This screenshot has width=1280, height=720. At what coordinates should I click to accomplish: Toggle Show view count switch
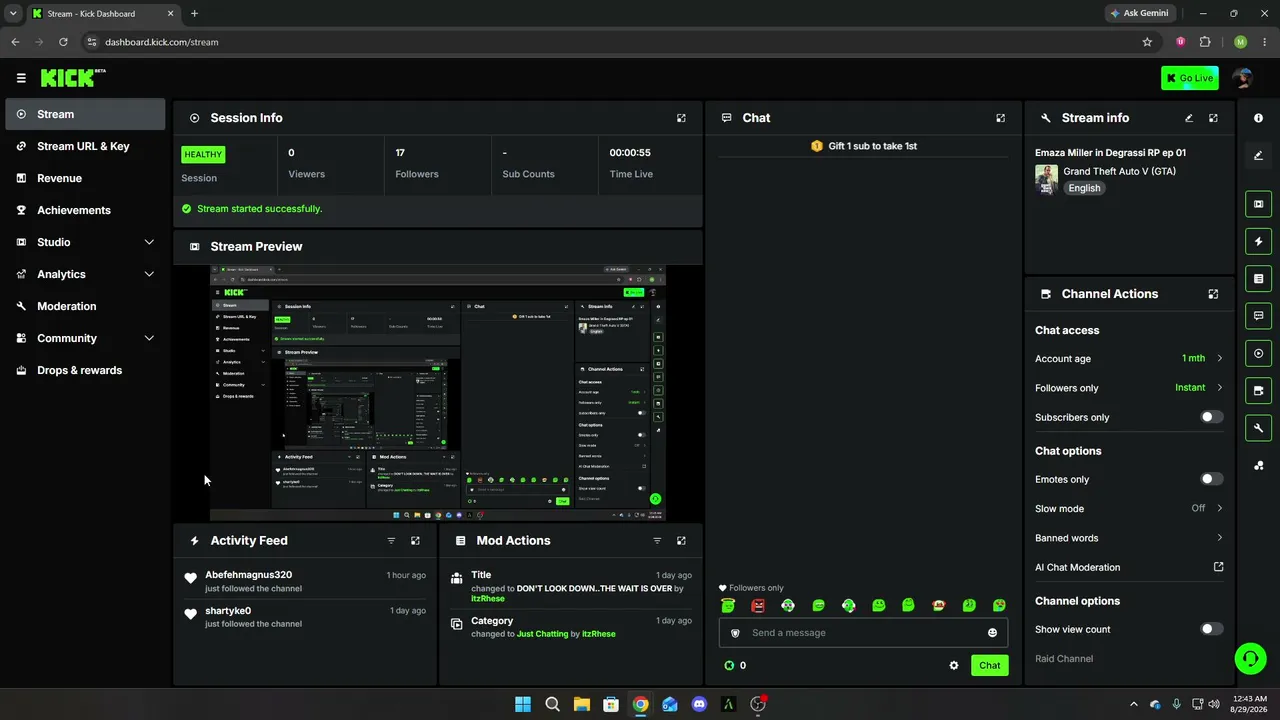point(1211,629)
